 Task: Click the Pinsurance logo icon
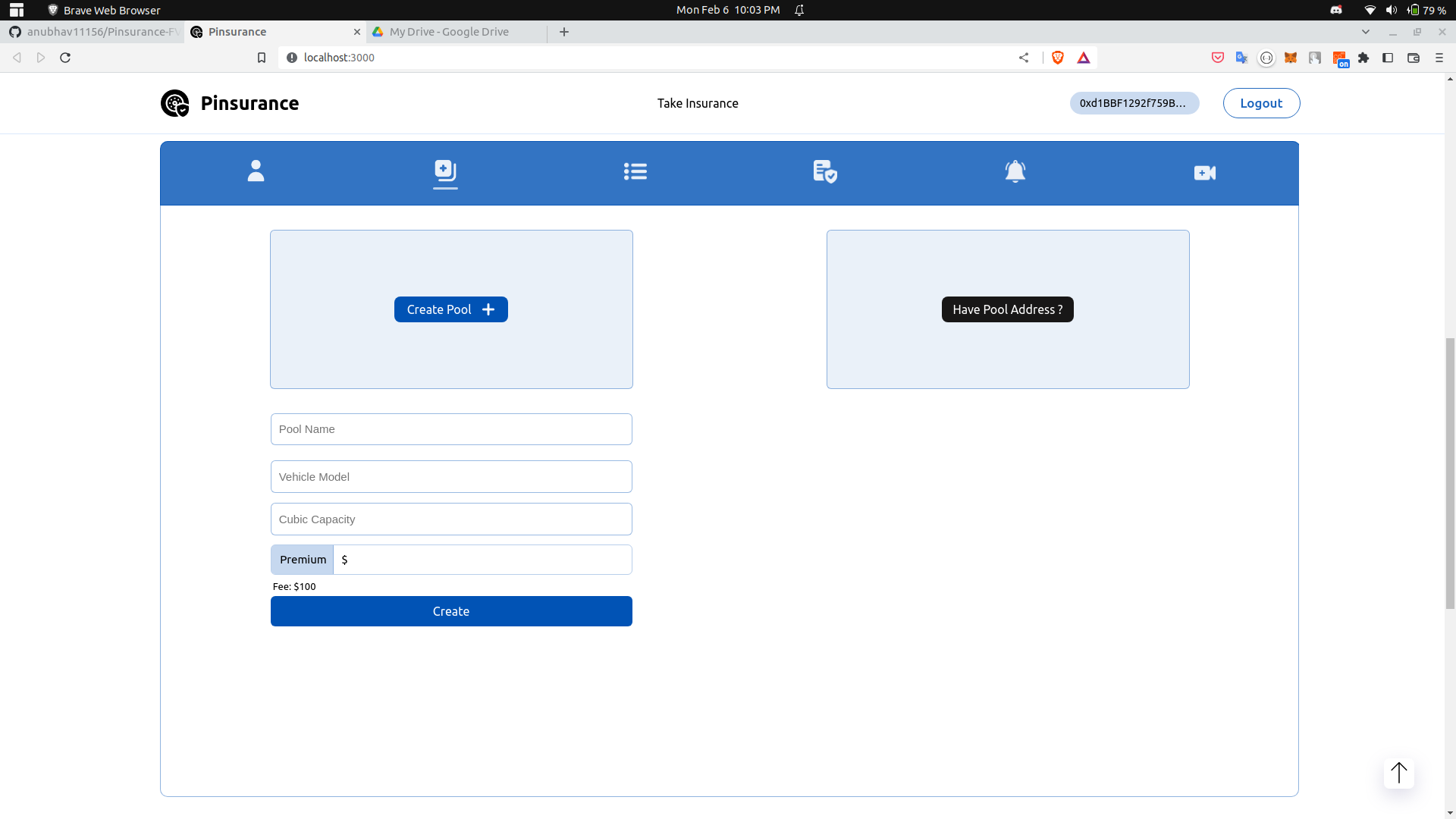click(175, 103)
